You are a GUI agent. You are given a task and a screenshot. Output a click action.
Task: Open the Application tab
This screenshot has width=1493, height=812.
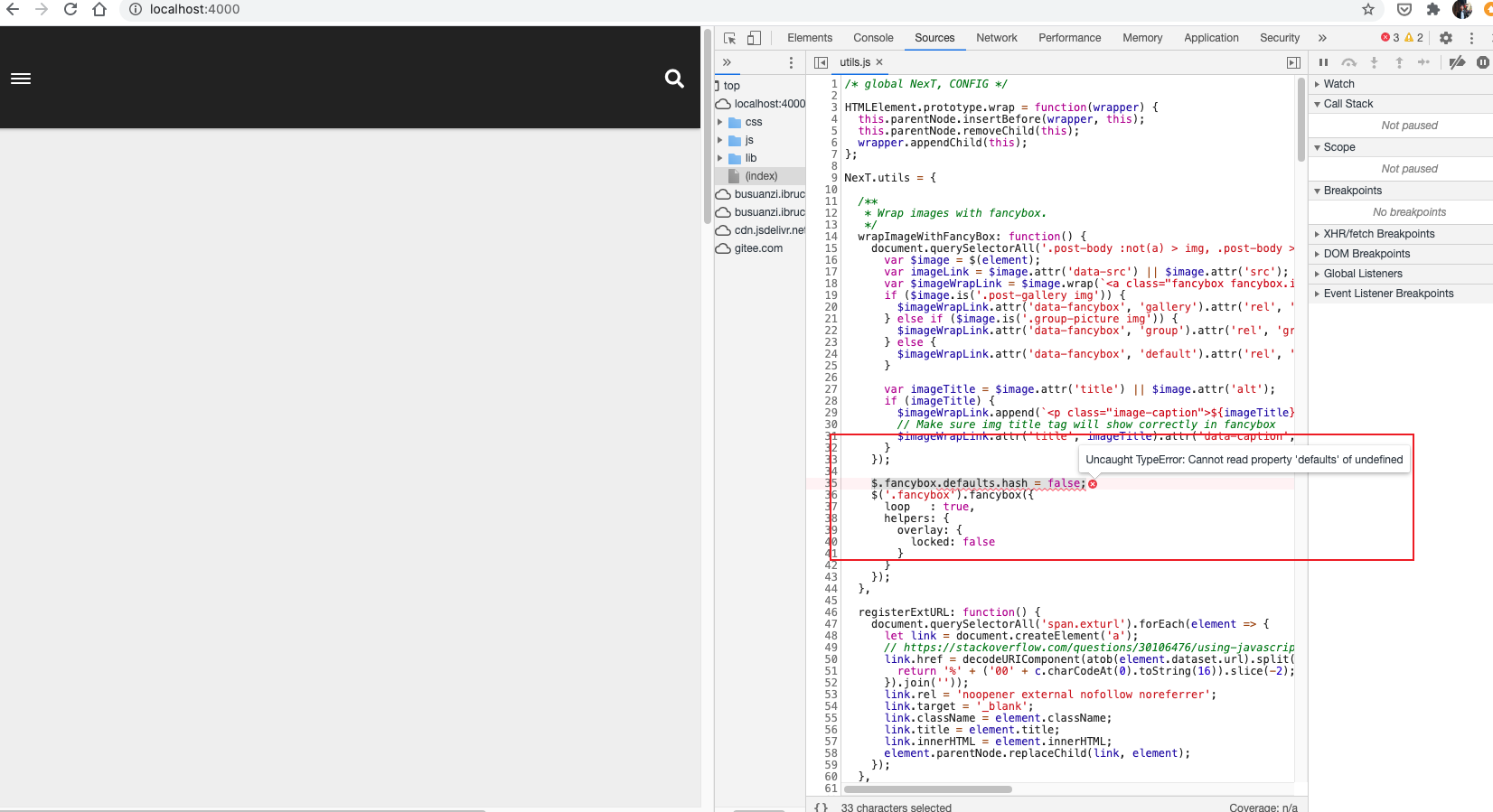tap(1211, 38)
